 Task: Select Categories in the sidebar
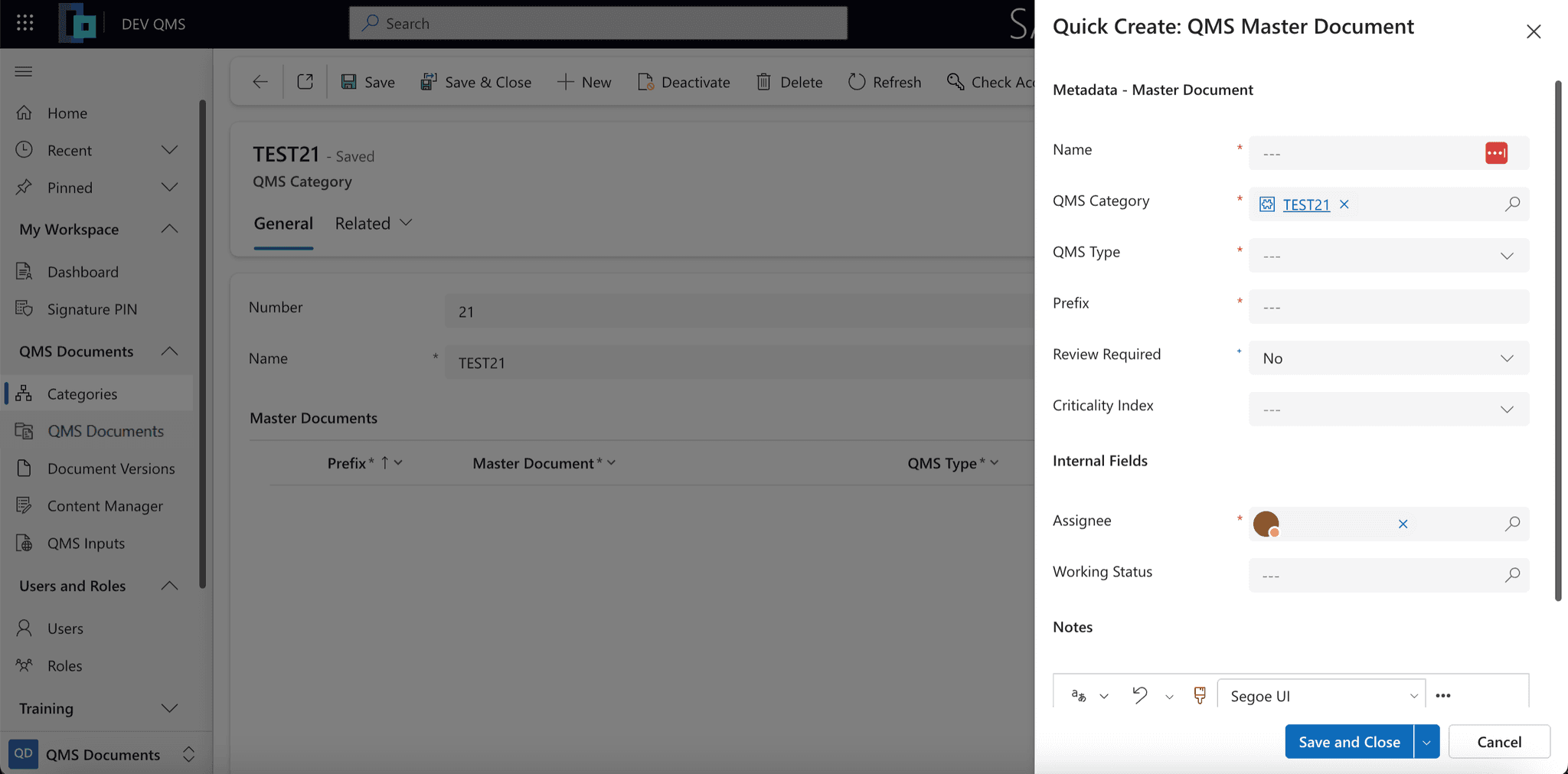pyautogui.click(x=96, y=394)
